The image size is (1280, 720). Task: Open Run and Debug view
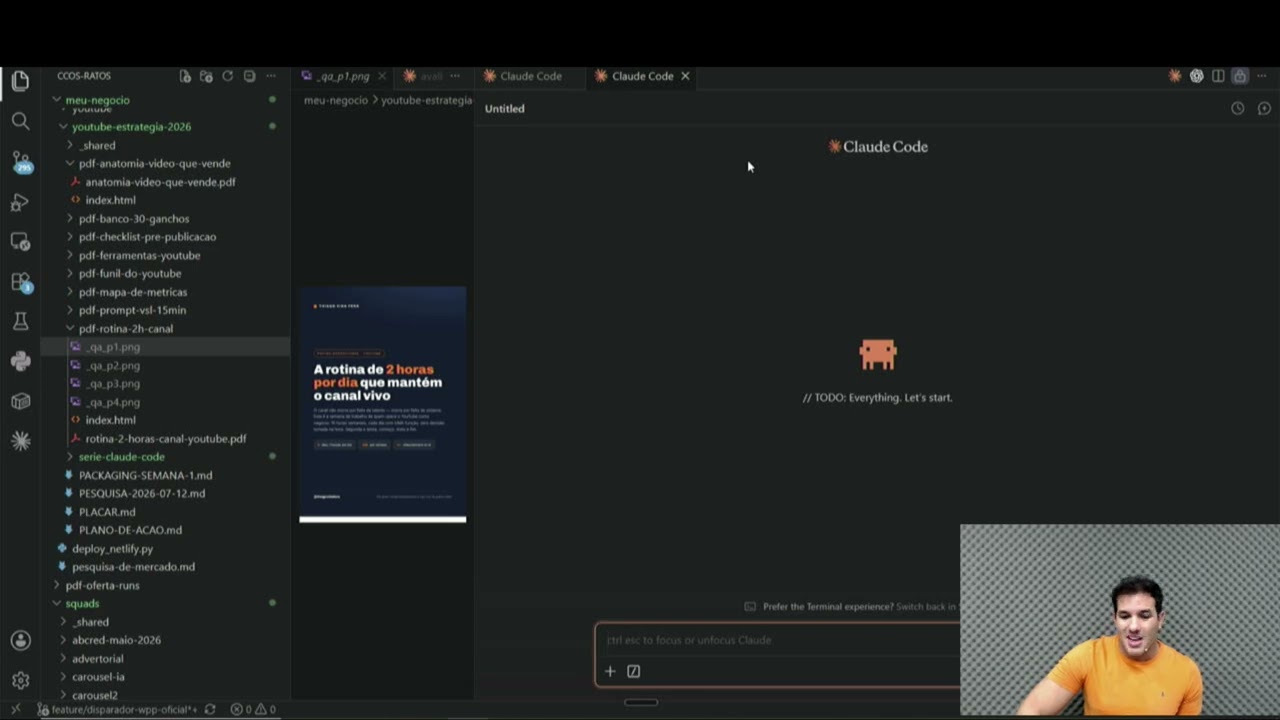tap(20, 202)
